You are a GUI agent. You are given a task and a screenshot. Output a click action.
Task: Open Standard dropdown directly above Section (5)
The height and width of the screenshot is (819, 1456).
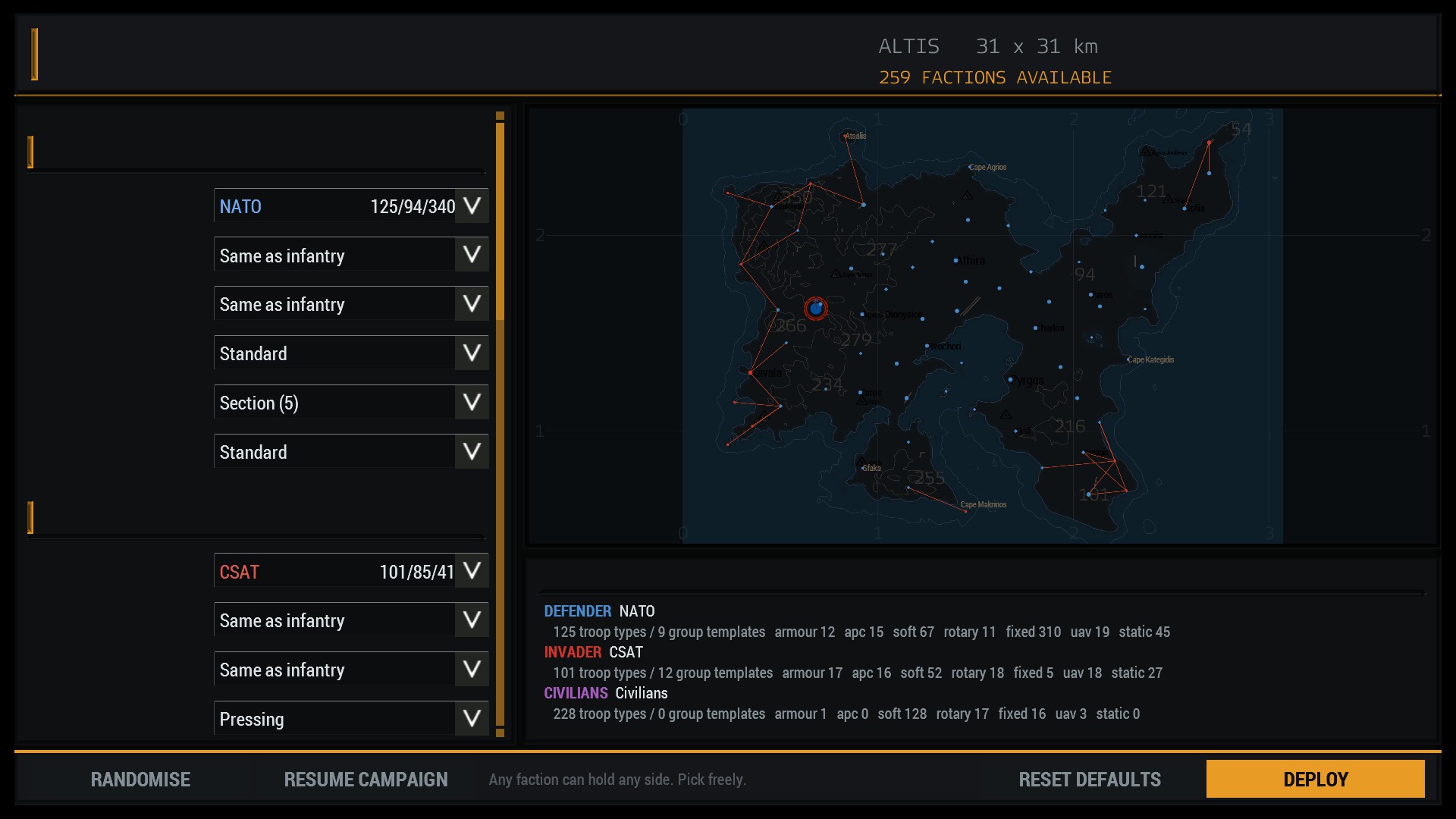[351, 353]
